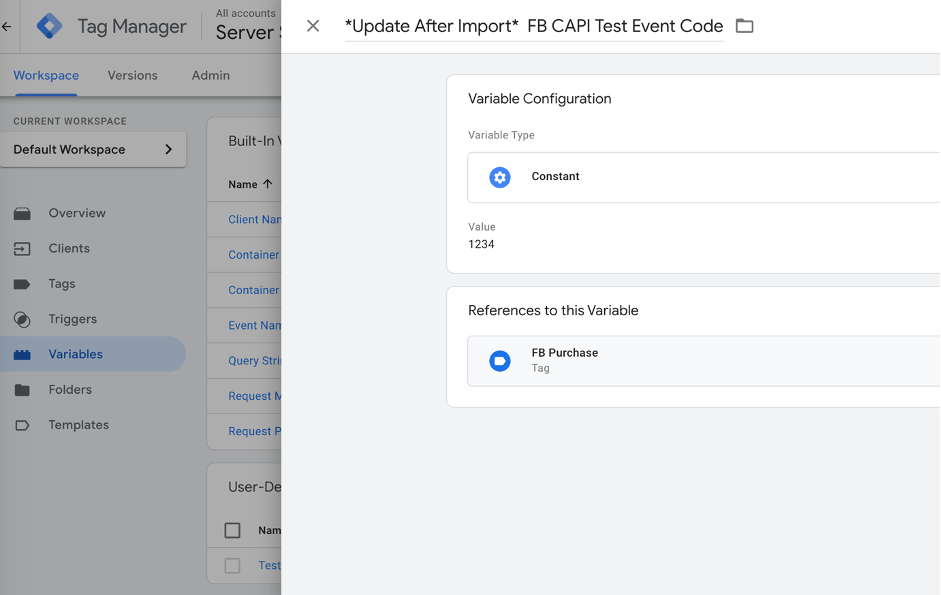The image size is (941, 595).
Task: Open the Clients section
Action: [x=69, y=248]
